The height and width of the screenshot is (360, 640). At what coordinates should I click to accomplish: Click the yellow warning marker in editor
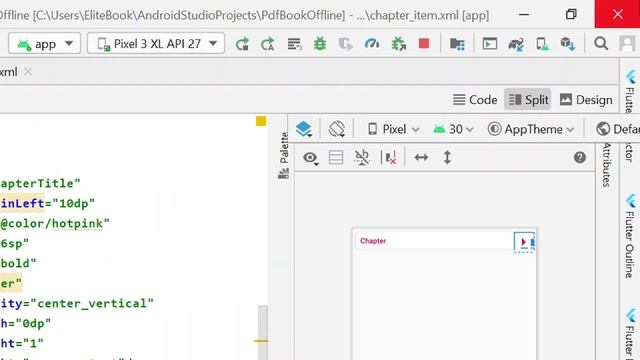pos(261,121)
